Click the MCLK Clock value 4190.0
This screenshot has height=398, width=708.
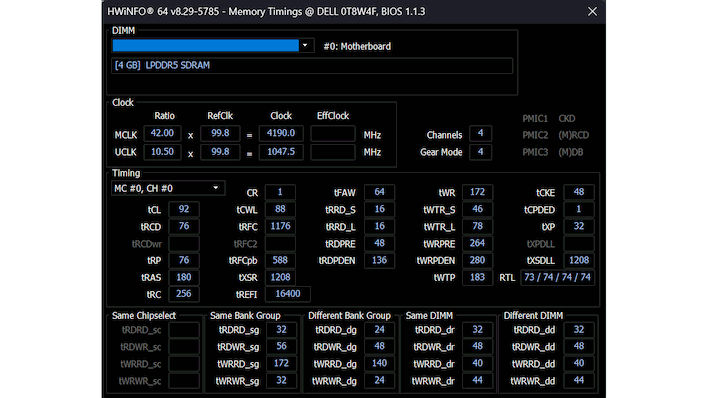281,133
